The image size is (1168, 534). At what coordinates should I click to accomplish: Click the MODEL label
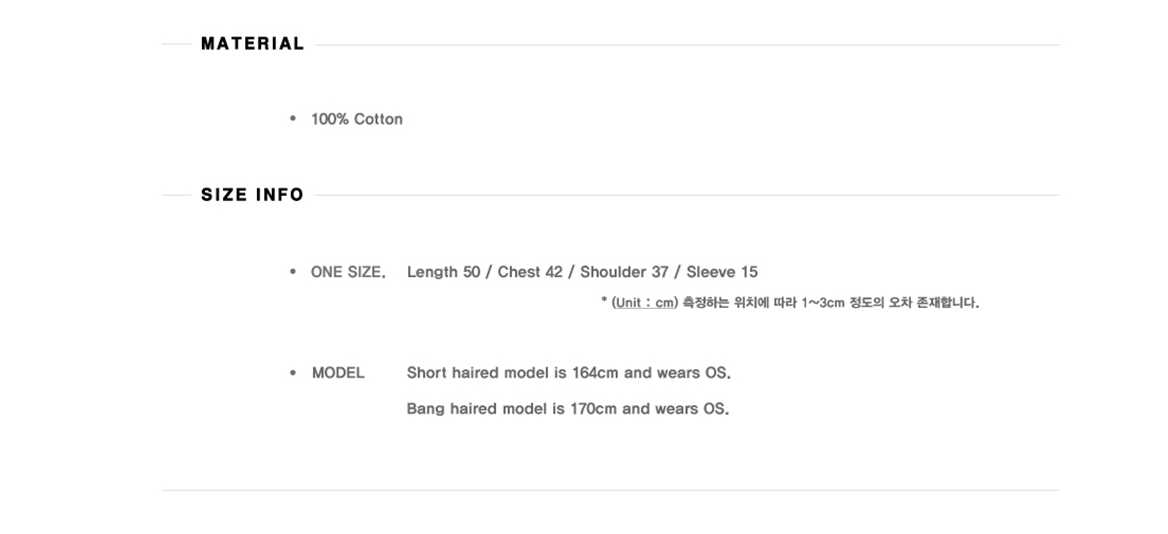[338, 373]
